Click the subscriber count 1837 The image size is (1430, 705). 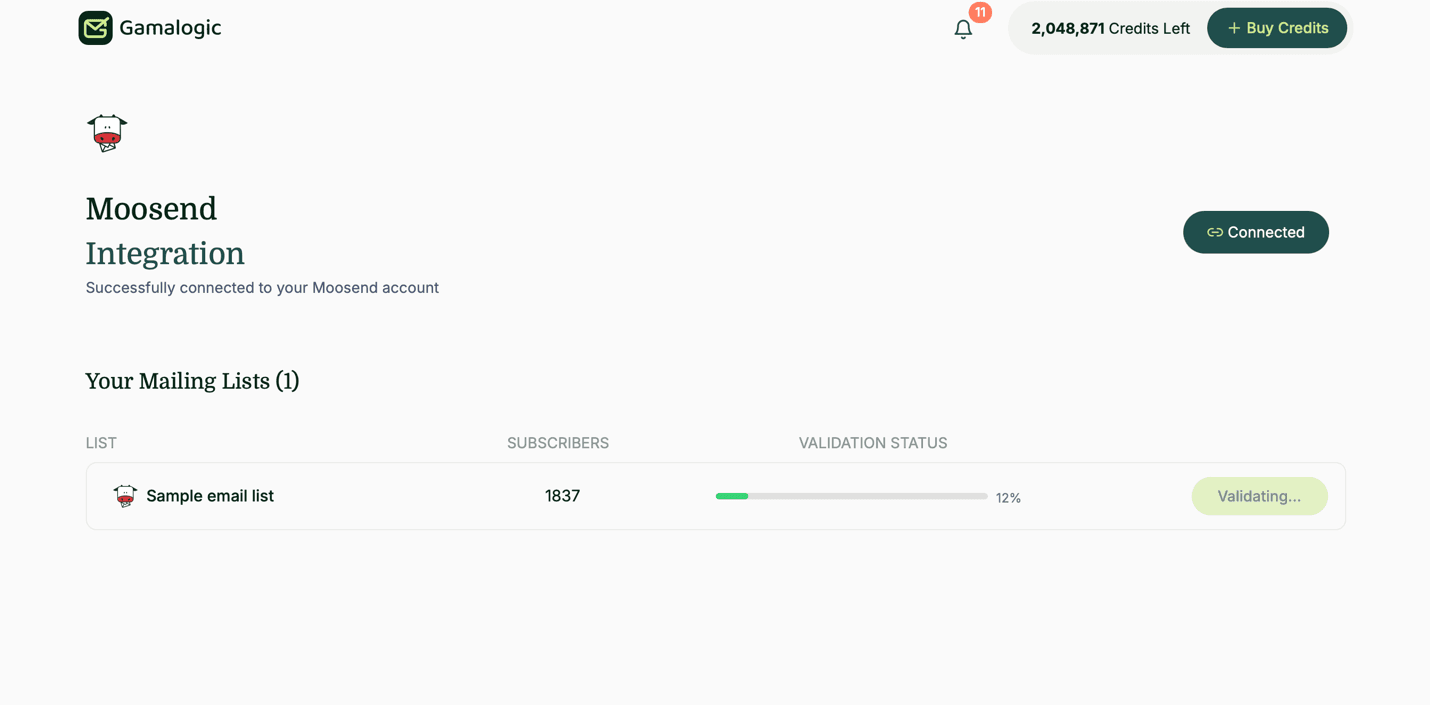click(x=562, y=495)
